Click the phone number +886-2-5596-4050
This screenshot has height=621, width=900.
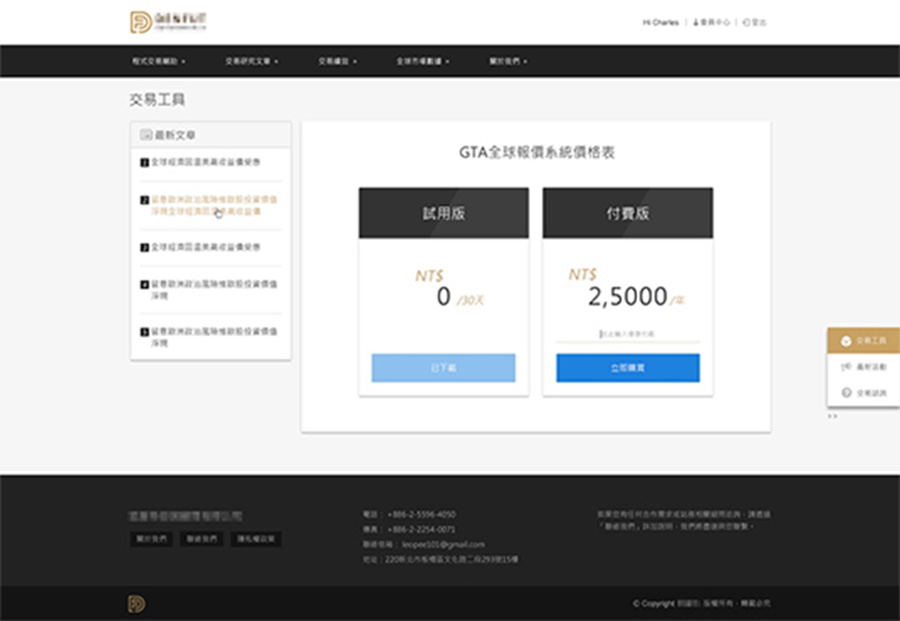coord(421,514)
